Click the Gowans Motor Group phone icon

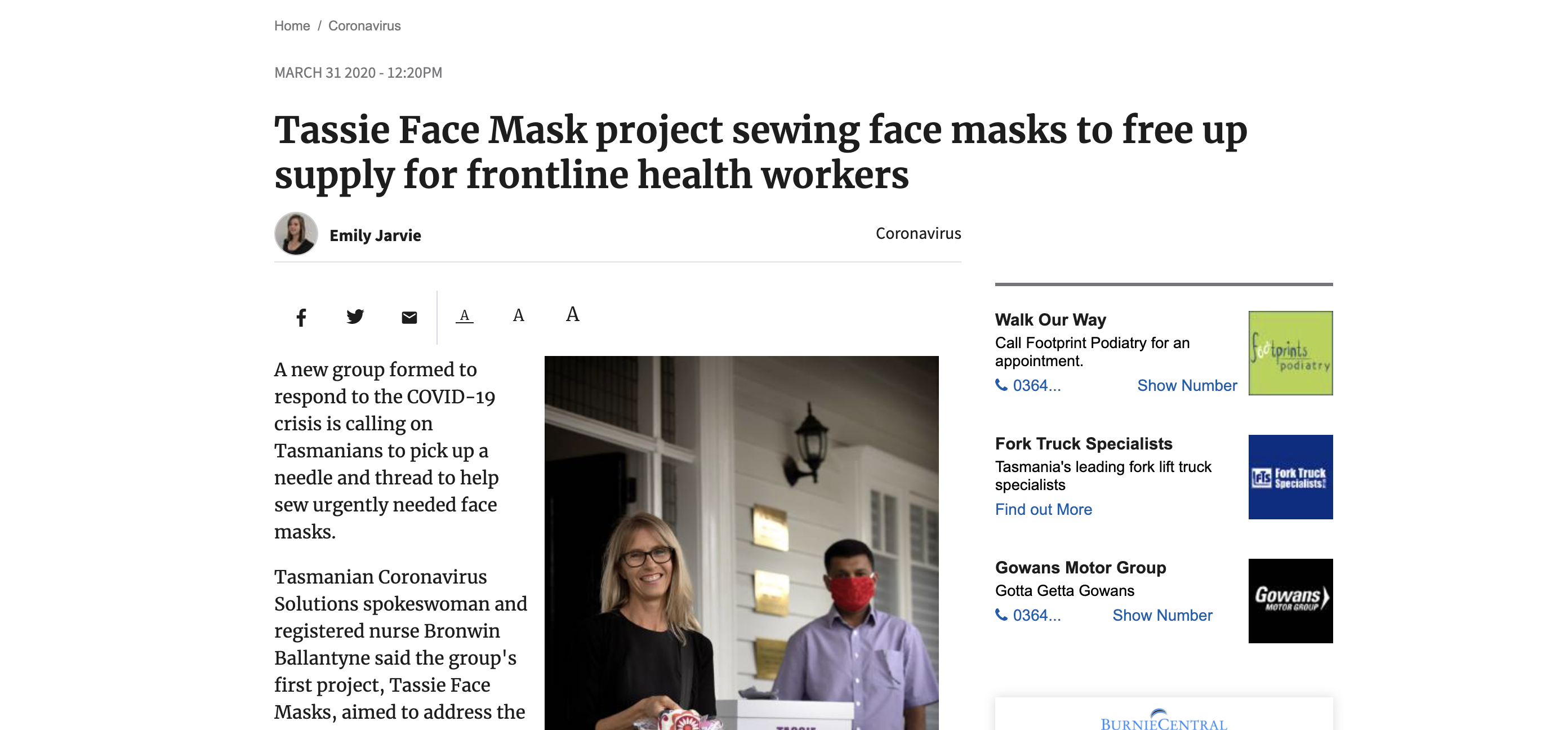(x=1001, y=615)
